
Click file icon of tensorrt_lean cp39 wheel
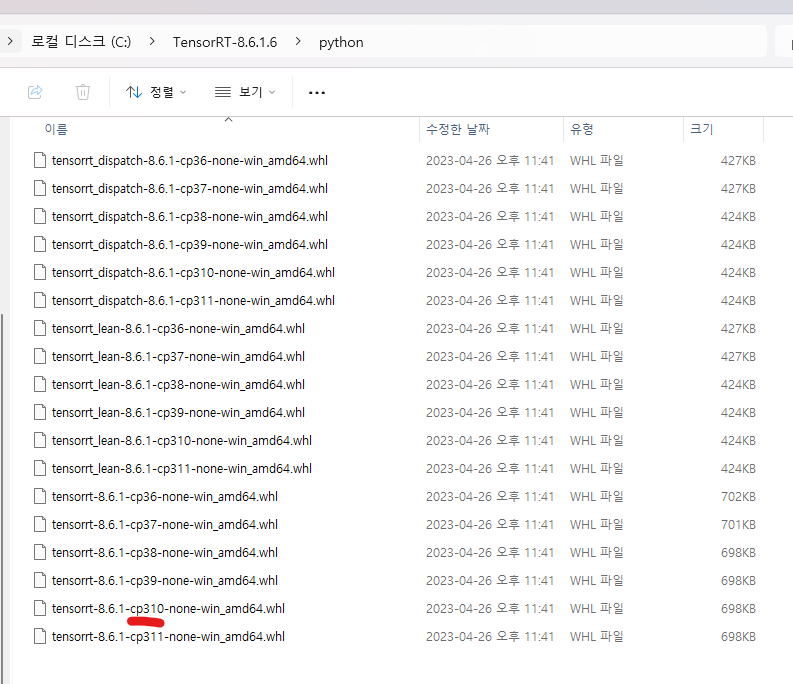tap(40, 412)
